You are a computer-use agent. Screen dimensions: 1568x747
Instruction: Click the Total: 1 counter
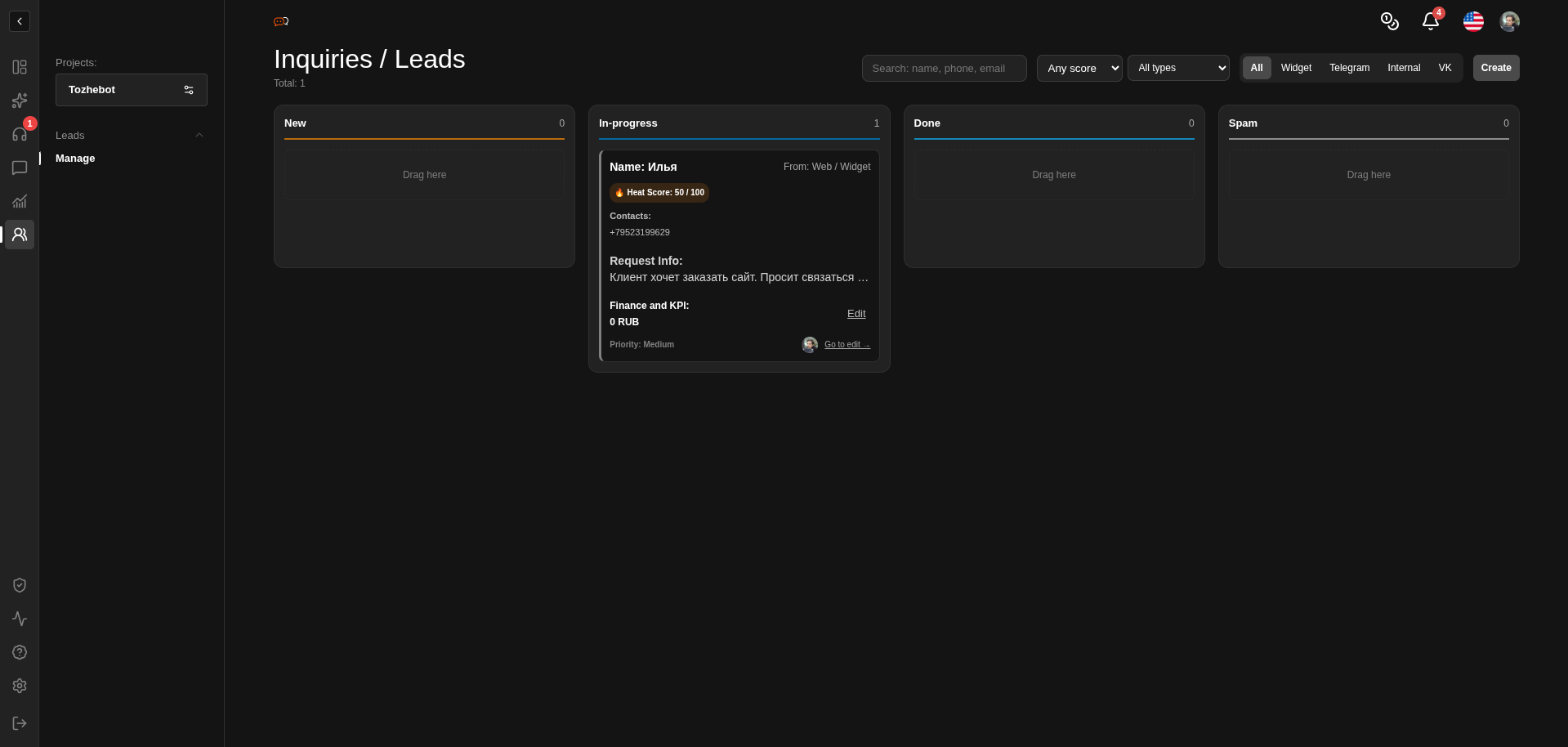point(289,83)
